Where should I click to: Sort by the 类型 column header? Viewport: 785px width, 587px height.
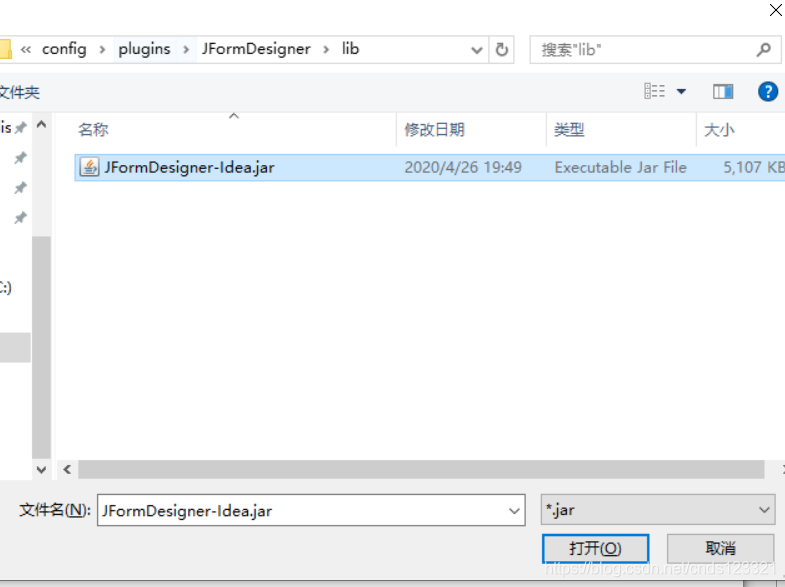tap(569, 130)
